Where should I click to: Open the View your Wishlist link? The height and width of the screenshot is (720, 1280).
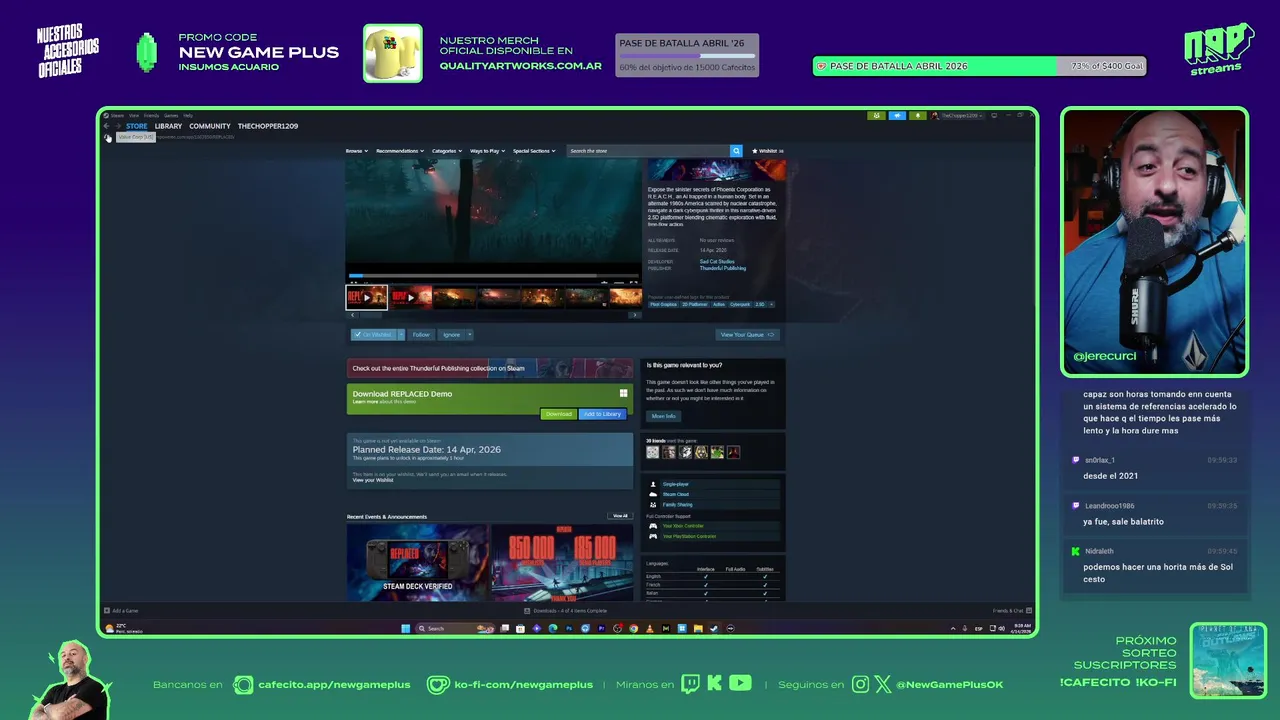(x=373, y=480)
